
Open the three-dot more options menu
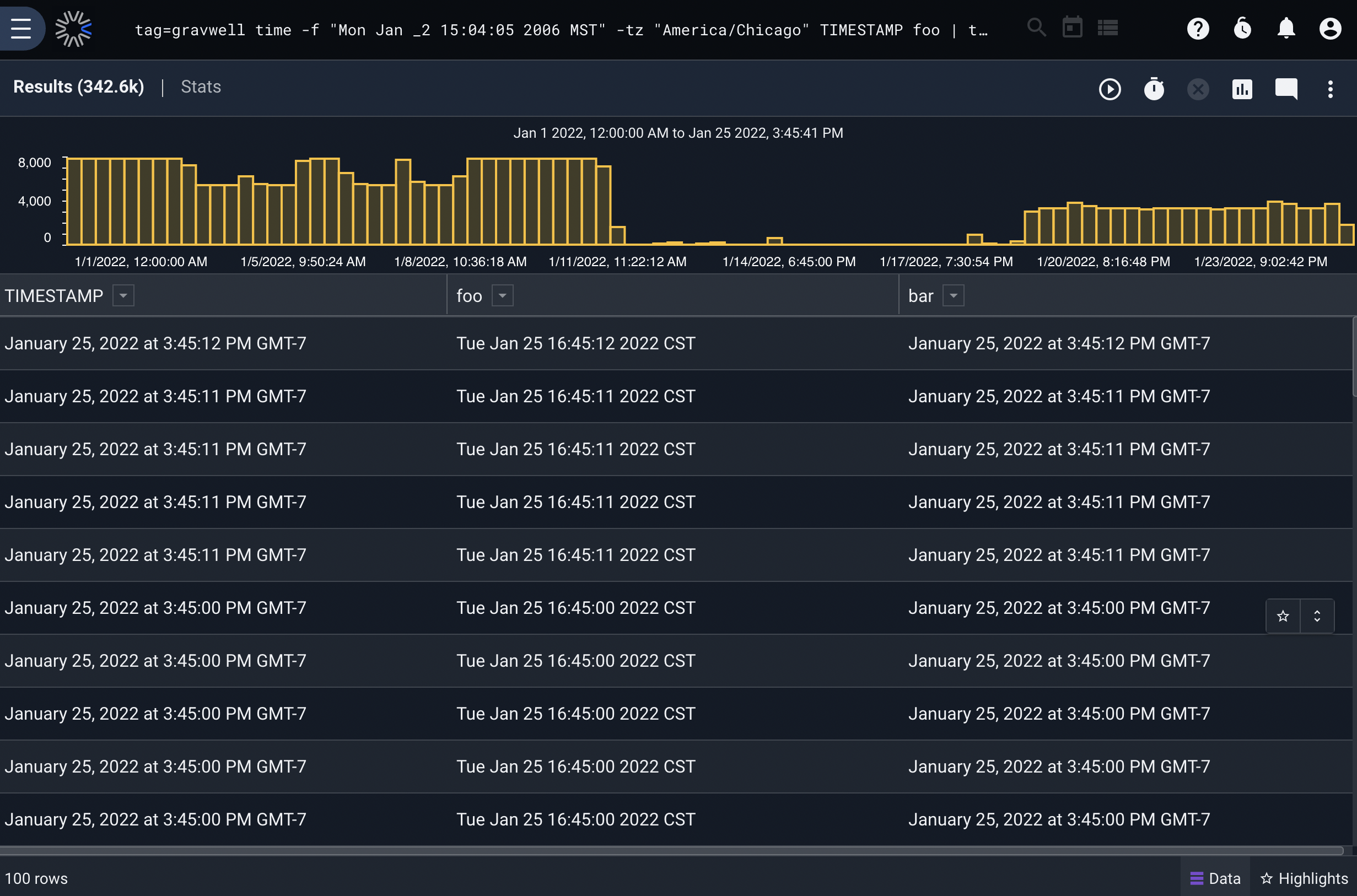tap(1330, 89)
